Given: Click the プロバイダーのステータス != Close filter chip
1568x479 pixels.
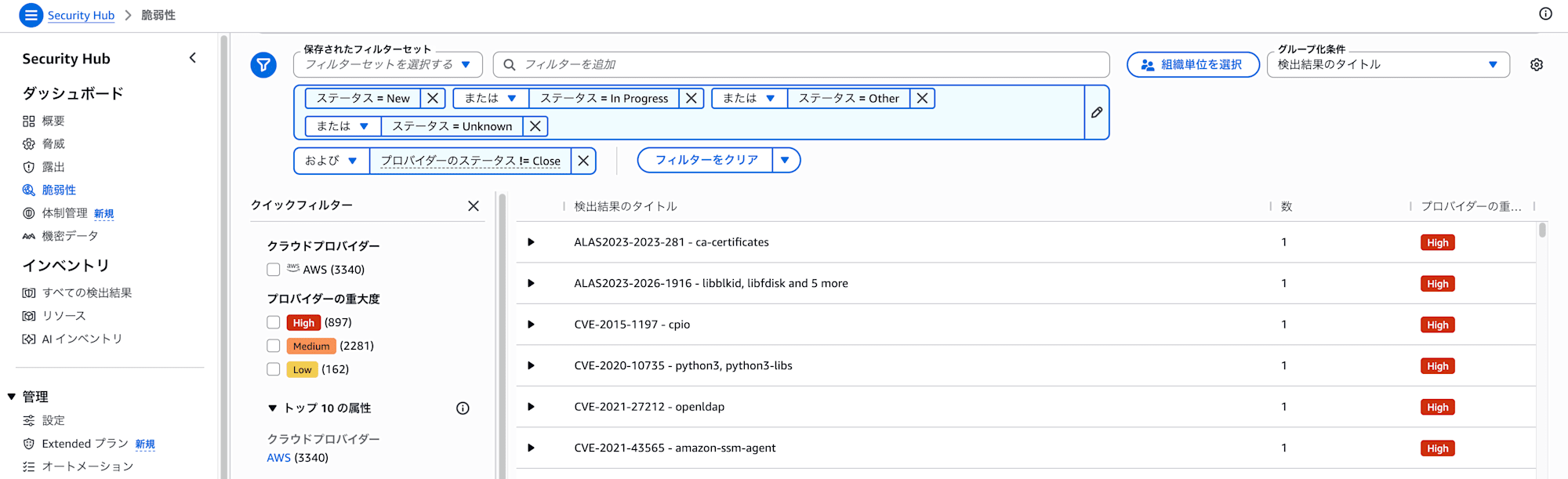Looking at the screenshot, I should point(470,161).
